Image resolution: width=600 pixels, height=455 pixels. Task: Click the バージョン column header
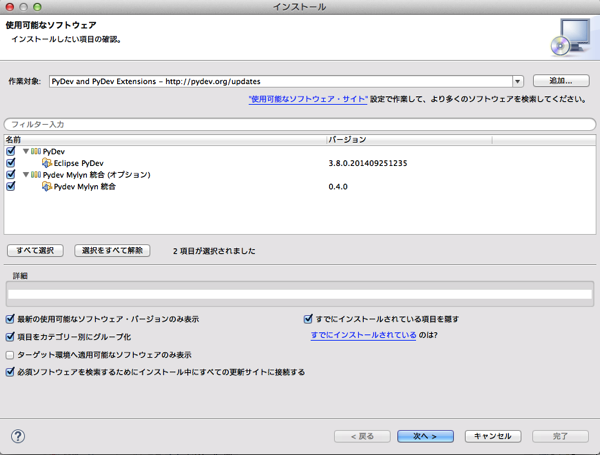click(x=409, y=140)
